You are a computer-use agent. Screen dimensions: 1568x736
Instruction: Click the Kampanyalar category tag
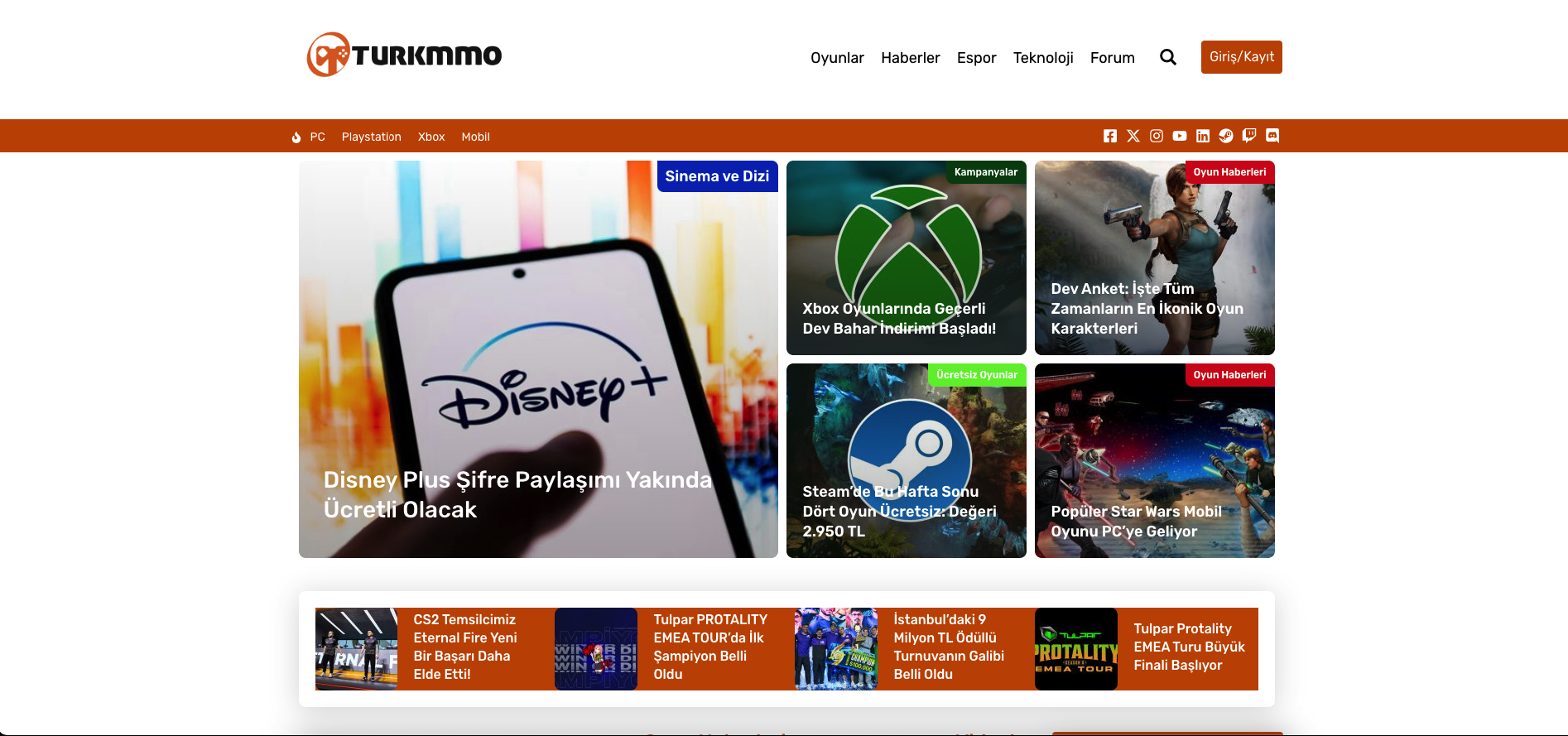(985, 172)
